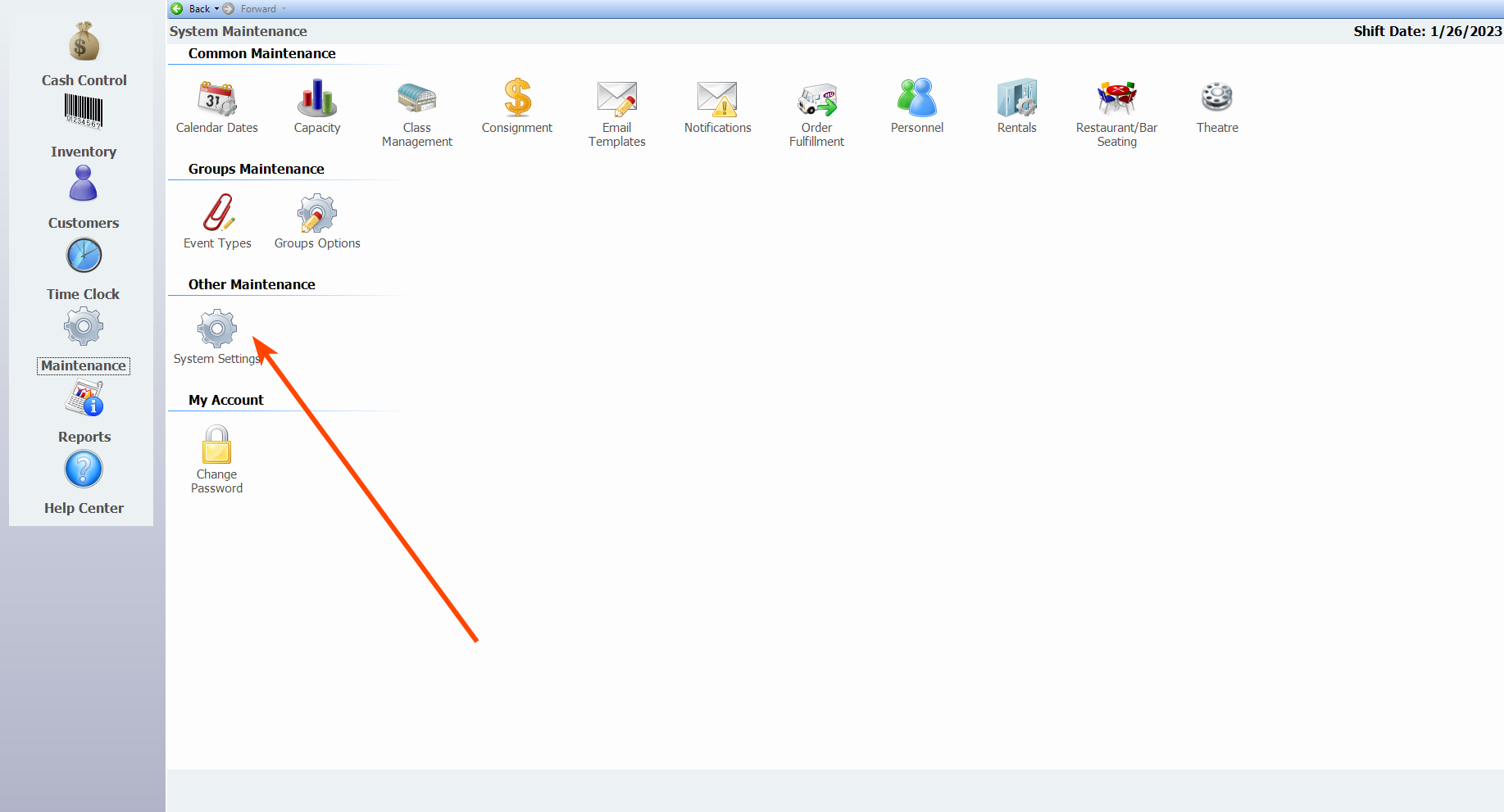1504x812 pixels.
Task: Open Event Types paperclip icon
Action: [x=217, y=215]
